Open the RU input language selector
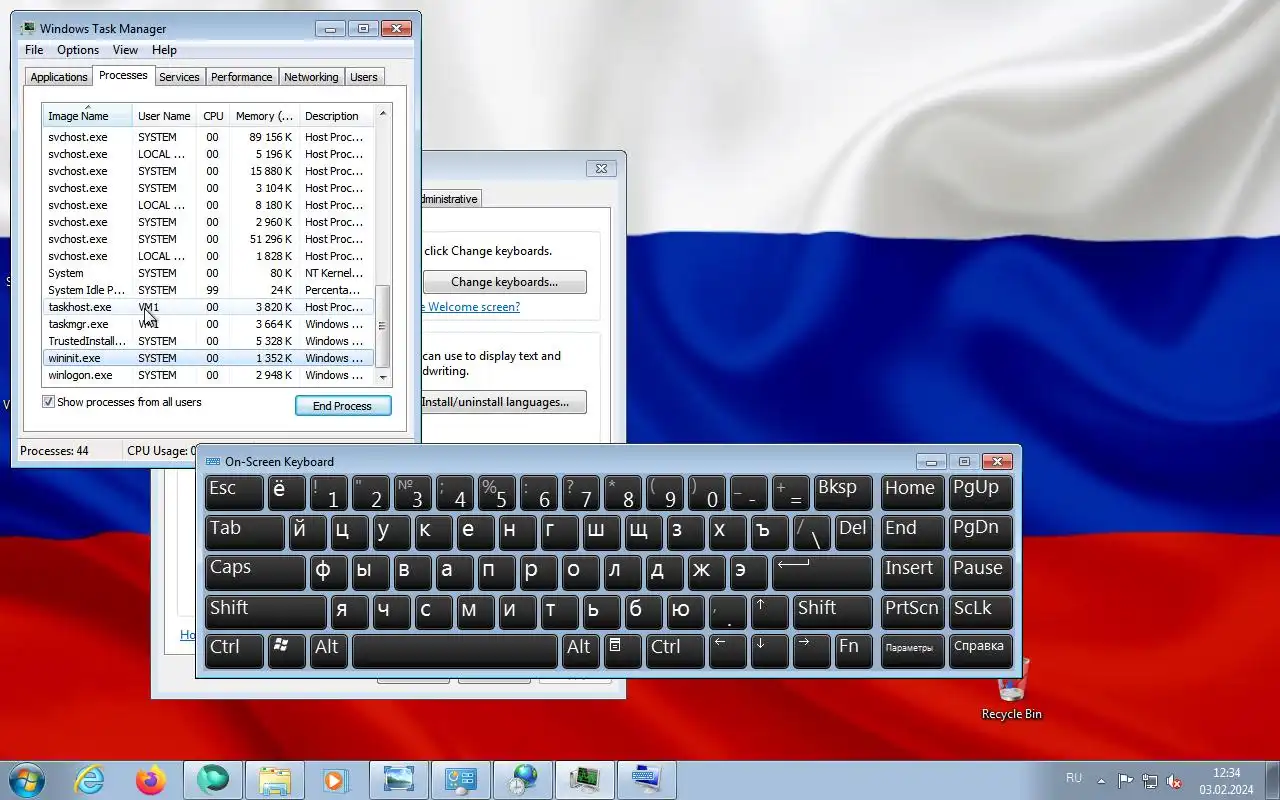 pos(1074,778)
